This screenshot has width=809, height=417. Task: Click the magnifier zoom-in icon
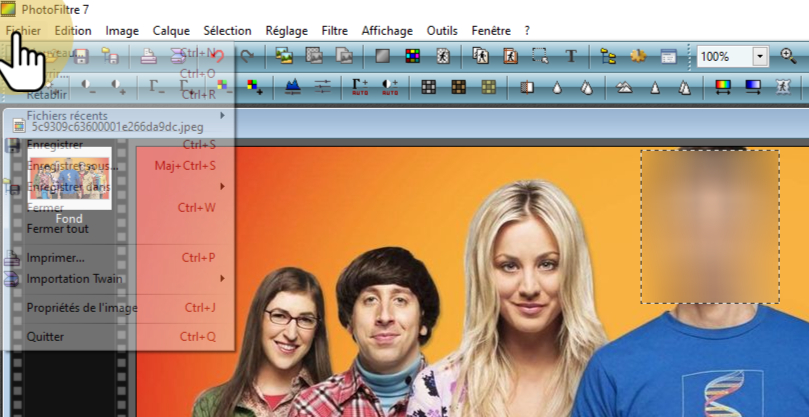coord(788,56)
